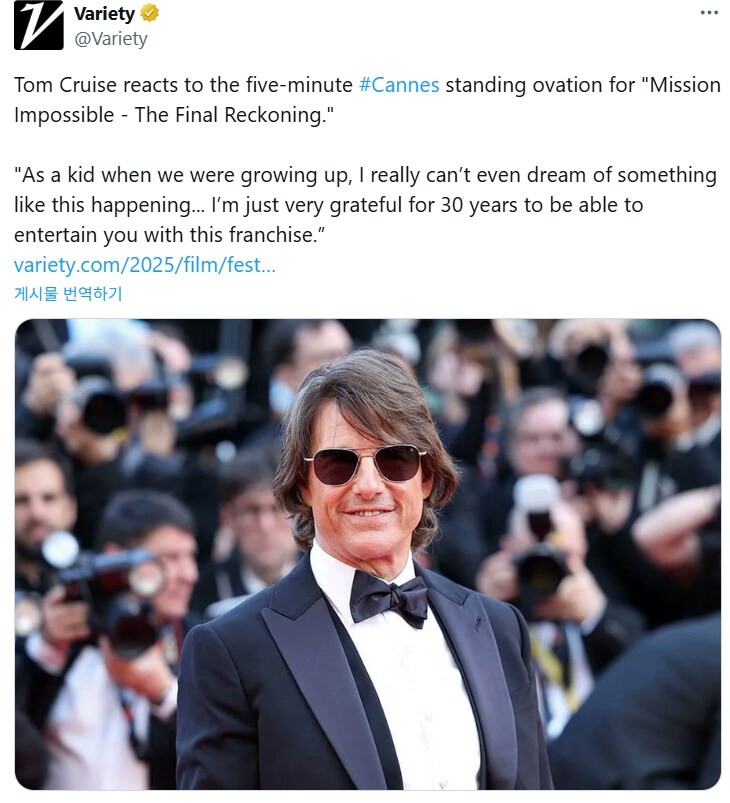Screen dimensions: 730x803
Task: Go to the @Variety handle
Action: click(x=110, y=39)
